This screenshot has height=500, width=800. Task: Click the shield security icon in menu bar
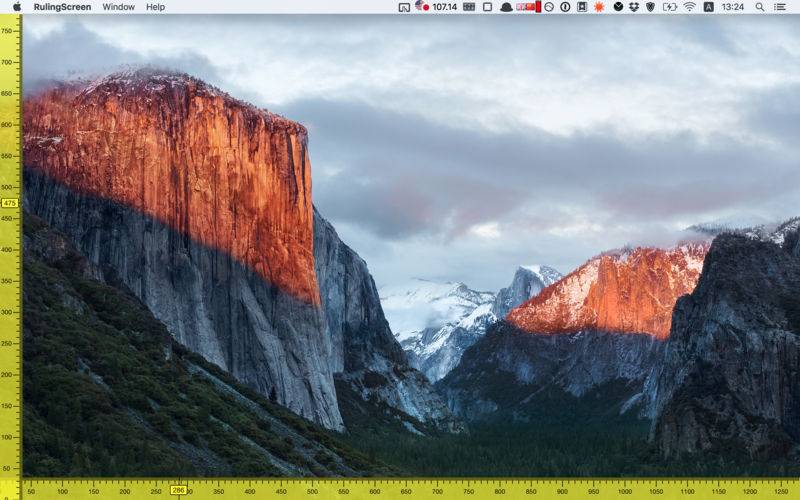651,7
